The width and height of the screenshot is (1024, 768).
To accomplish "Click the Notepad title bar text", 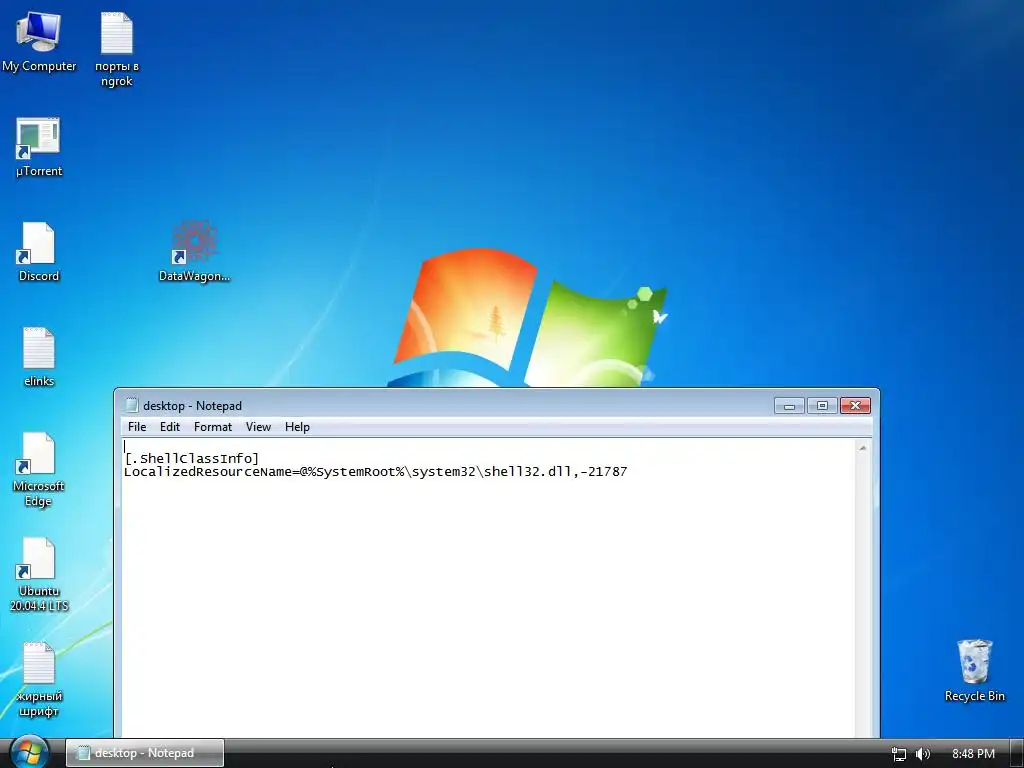I will (193, 406).
